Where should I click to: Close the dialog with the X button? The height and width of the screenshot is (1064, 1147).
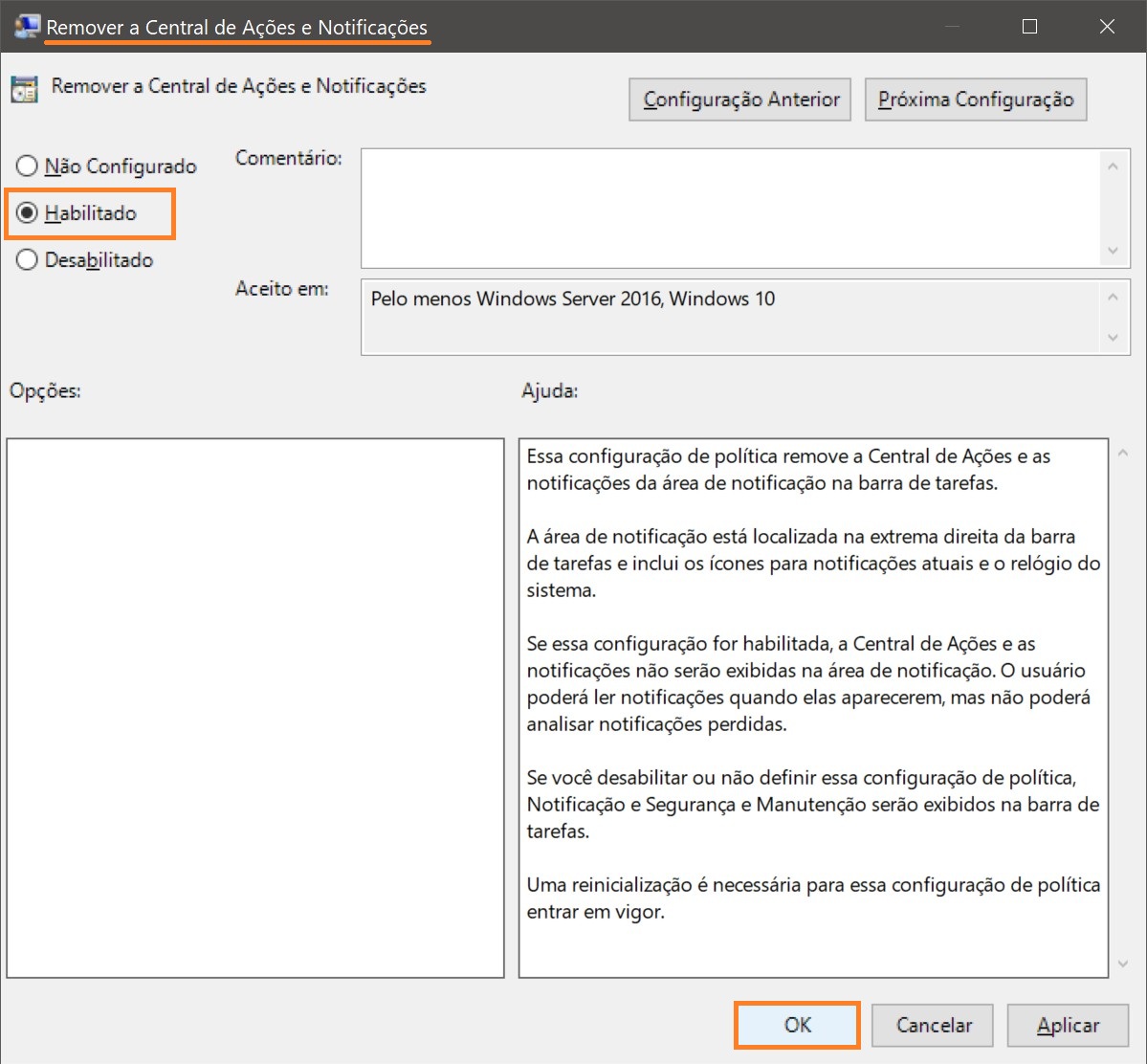[x=1107, y=27]
